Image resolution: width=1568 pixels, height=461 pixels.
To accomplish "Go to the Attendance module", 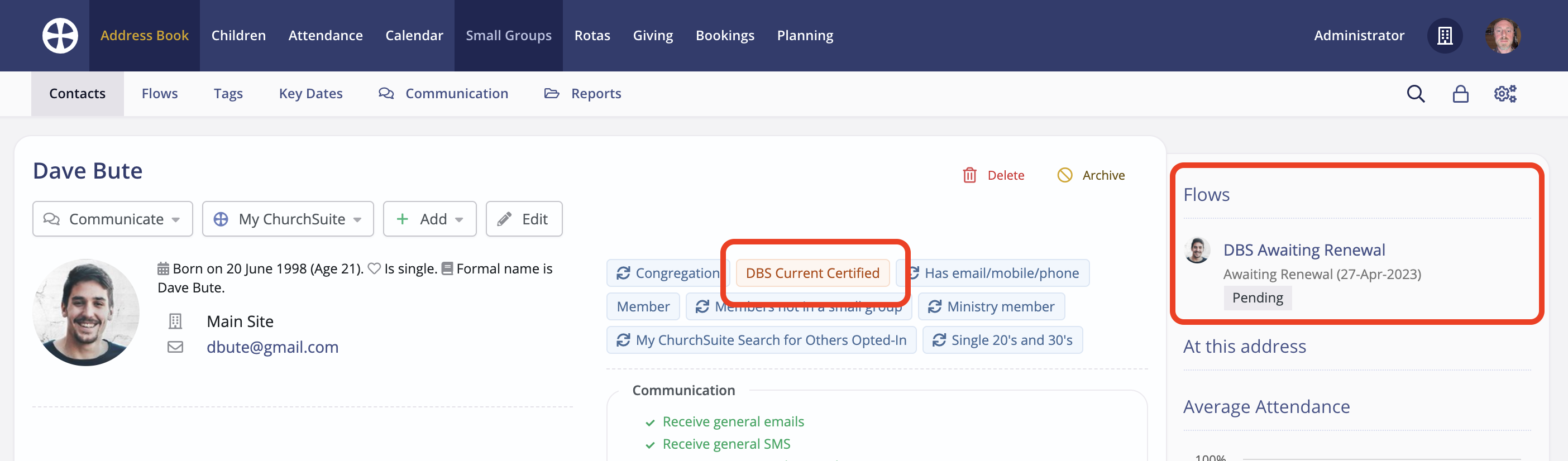I will point(326,35).
